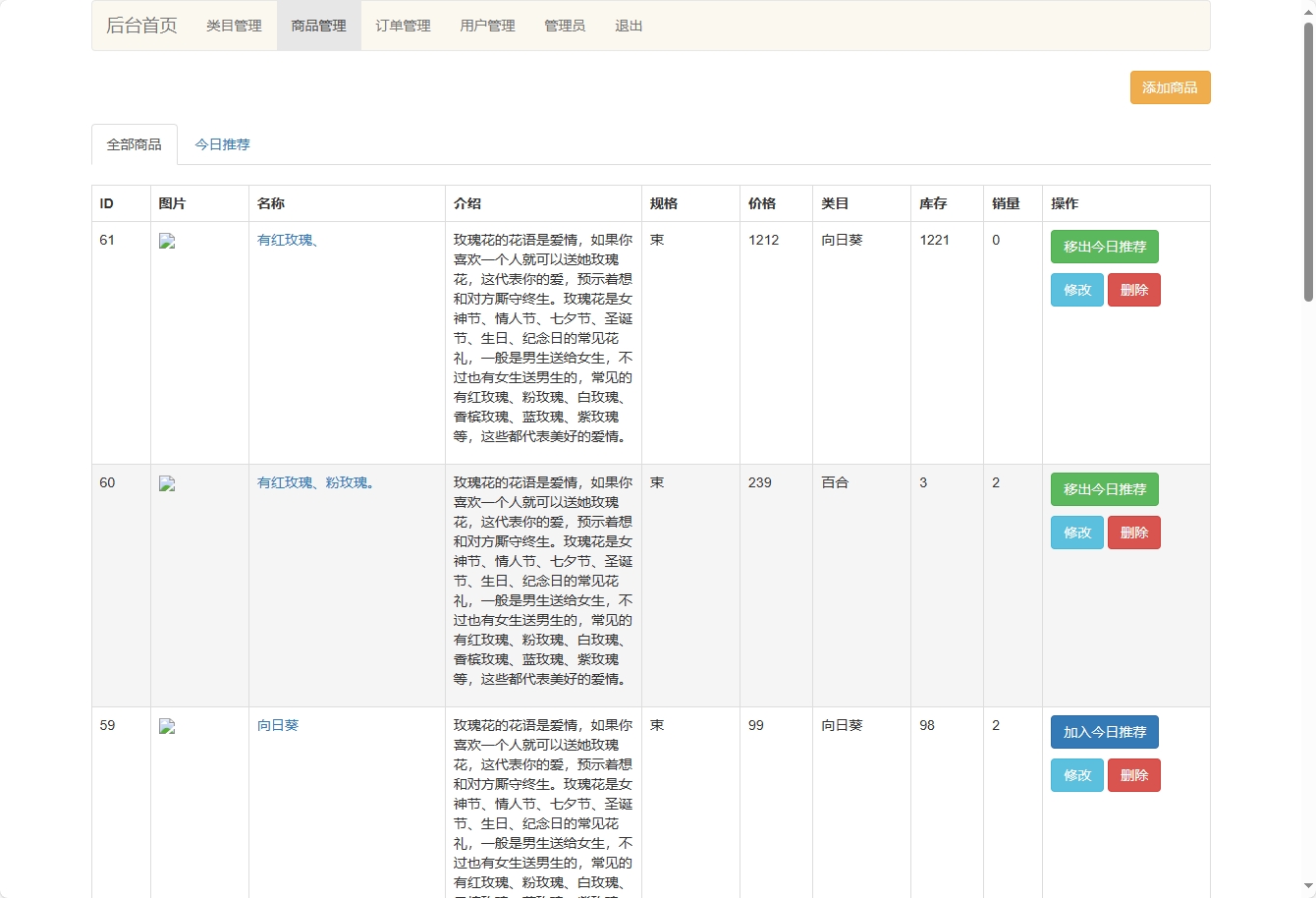
Task: Switch to the 今日推荐 tab
Action: pos(222,144)
